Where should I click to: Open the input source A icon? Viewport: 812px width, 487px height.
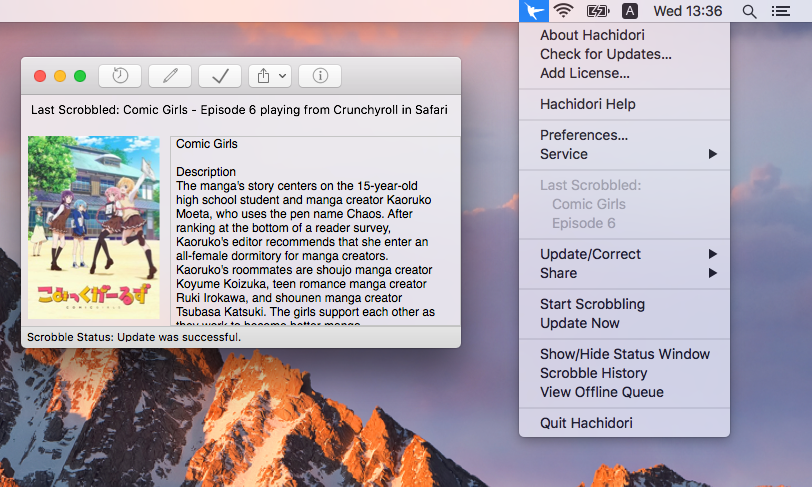point(630,11)
